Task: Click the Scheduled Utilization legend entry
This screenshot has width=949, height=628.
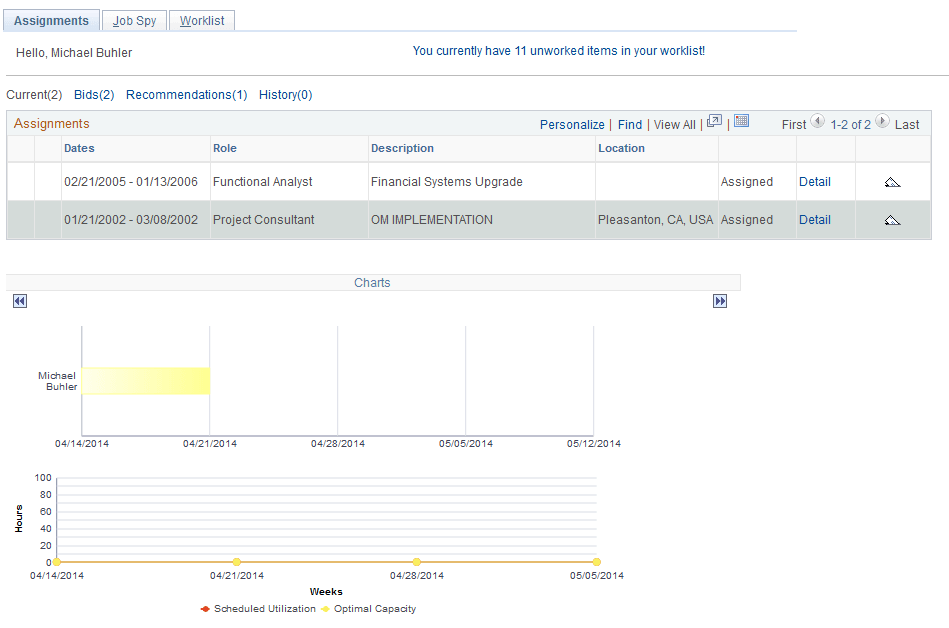Action: [x=258, y=609]
